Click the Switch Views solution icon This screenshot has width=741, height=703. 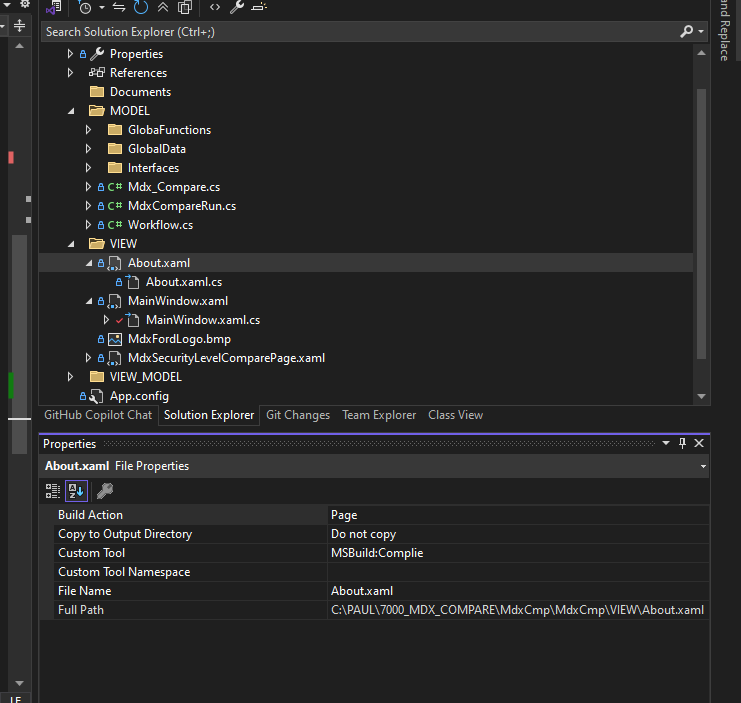(54, 7)
